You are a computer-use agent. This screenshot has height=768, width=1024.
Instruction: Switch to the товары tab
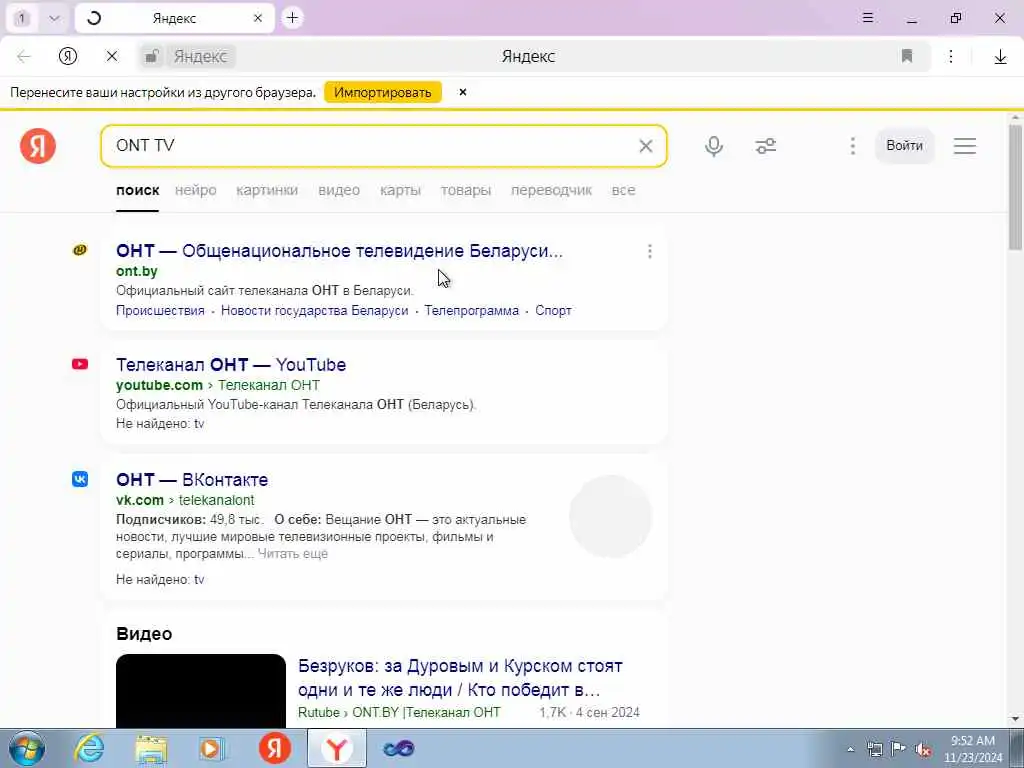click(x=466, y=190)
